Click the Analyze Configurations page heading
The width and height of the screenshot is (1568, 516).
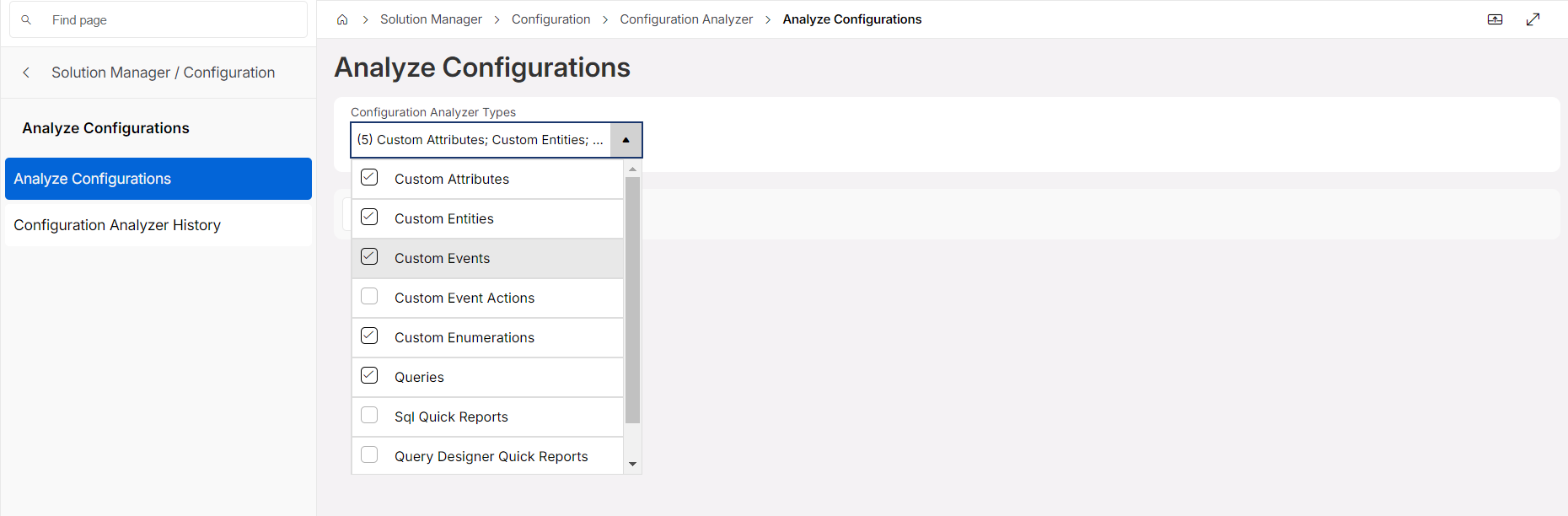tap(482, 67)
